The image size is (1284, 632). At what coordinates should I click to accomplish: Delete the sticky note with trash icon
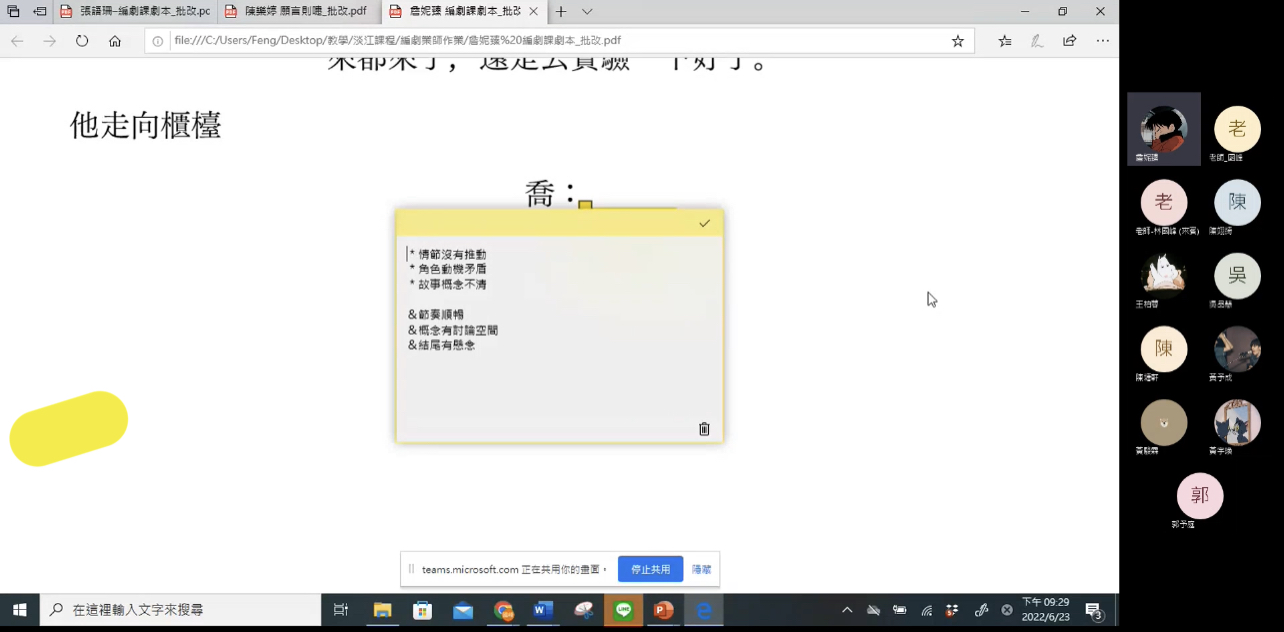click(704, 429)
